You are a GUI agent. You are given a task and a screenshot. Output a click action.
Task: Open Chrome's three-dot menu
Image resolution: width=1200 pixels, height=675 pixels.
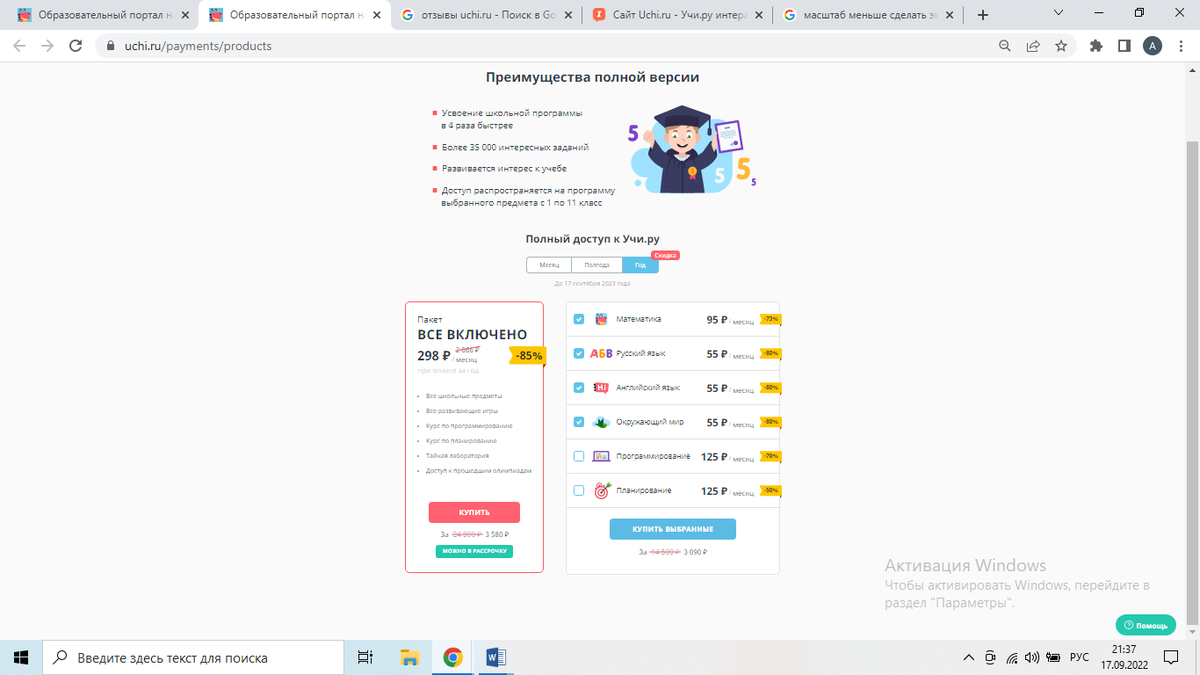tap(1180, 46)
